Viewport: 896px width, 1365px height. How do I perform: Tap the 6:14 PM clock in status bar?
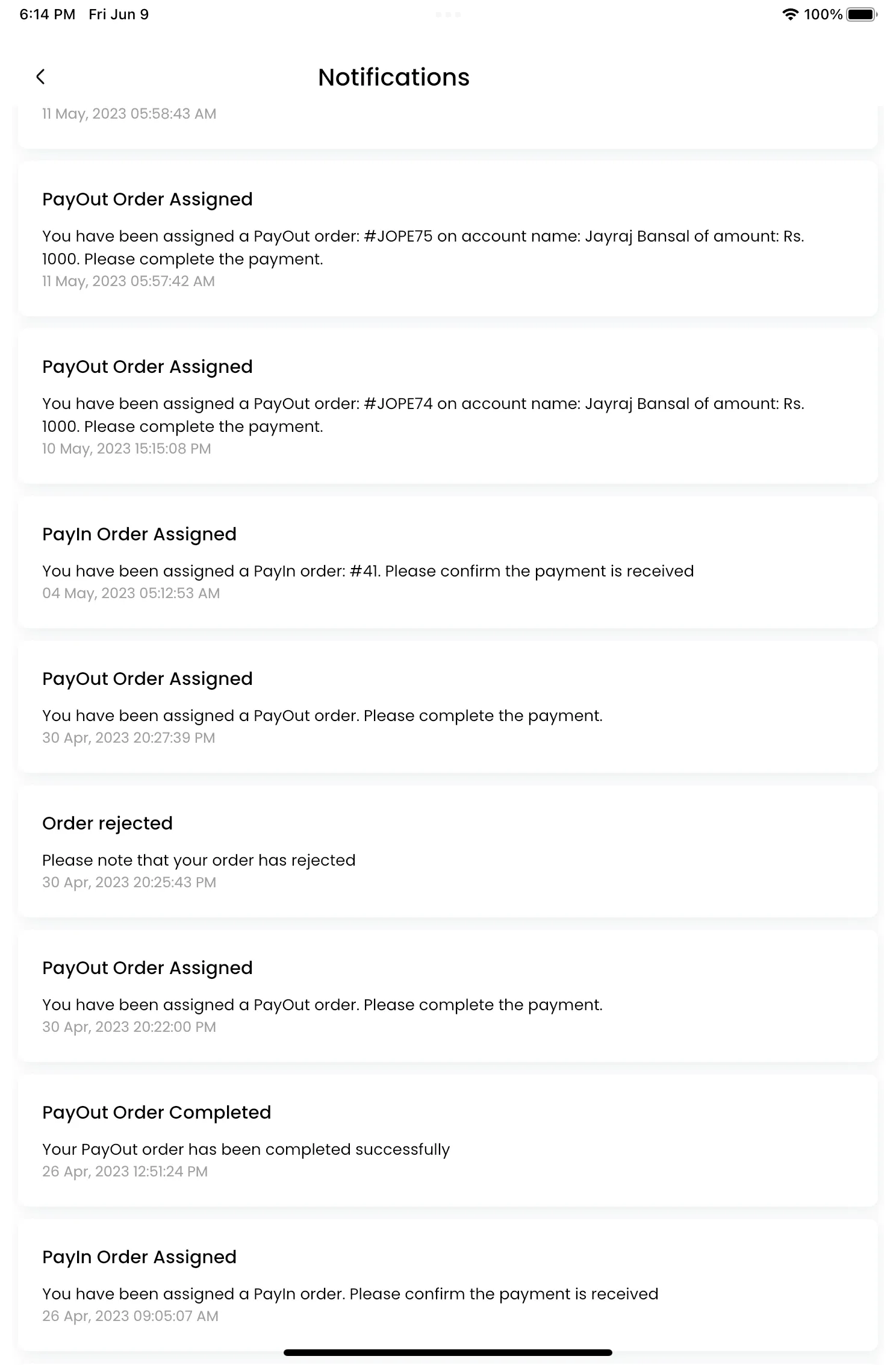(48, 14)
